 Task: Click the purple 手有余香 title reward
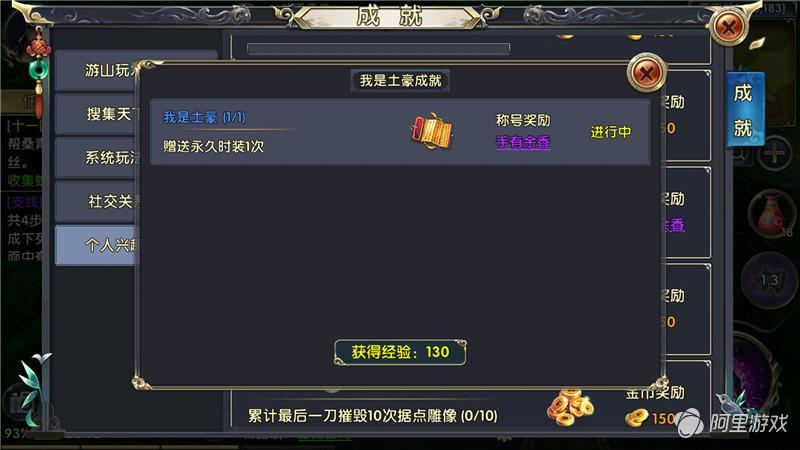pos(523,143)
